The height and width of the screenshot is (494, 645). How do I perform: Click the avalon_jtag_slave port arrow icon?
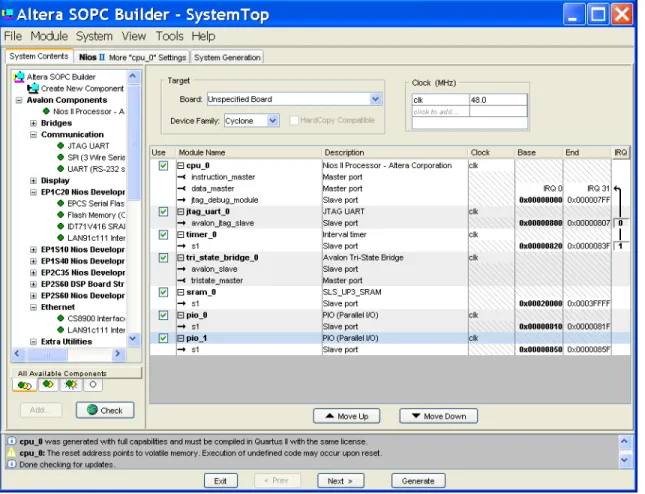point(181,223)
